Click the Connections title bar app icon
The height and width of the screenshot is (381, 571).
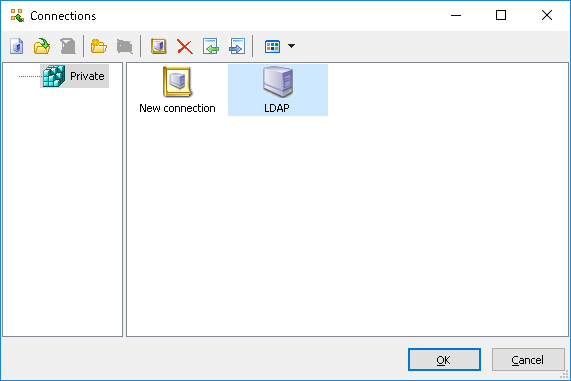(x=17, y=16)
